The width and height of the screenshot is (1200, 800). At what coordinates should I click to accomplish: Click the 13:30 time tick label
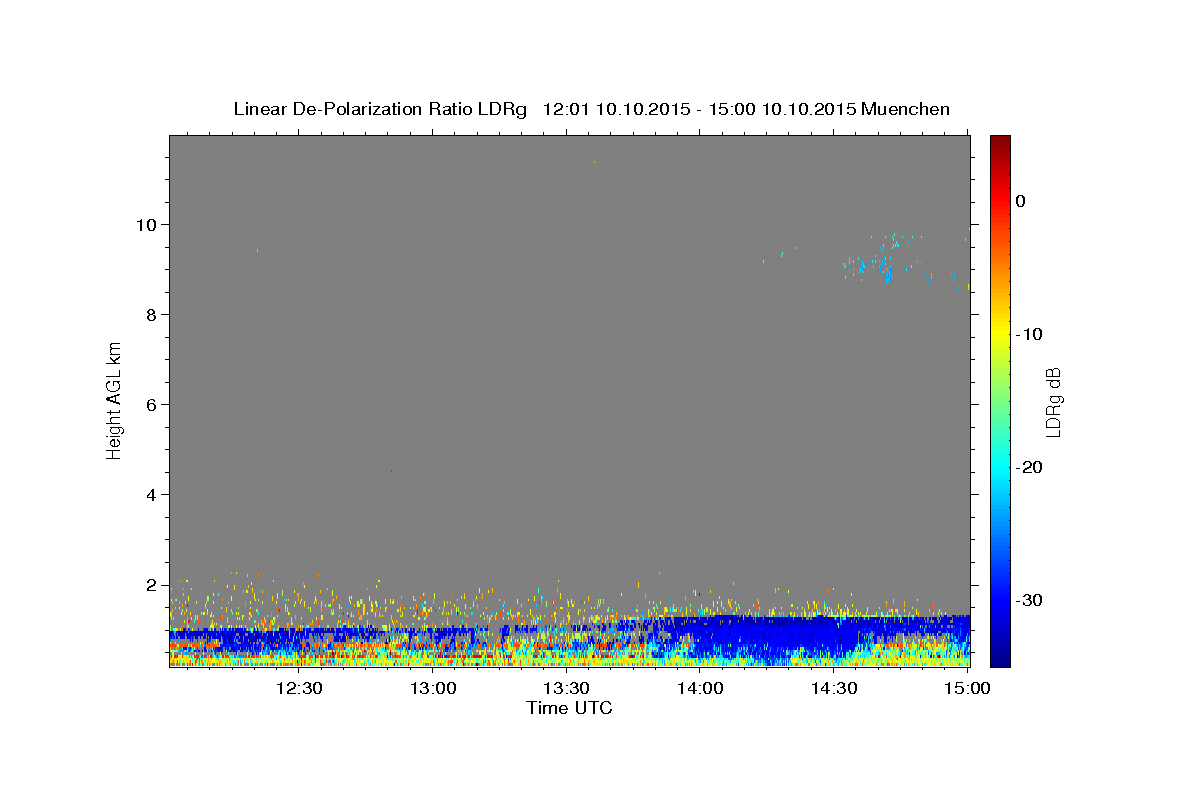click(x=567, y=688)
